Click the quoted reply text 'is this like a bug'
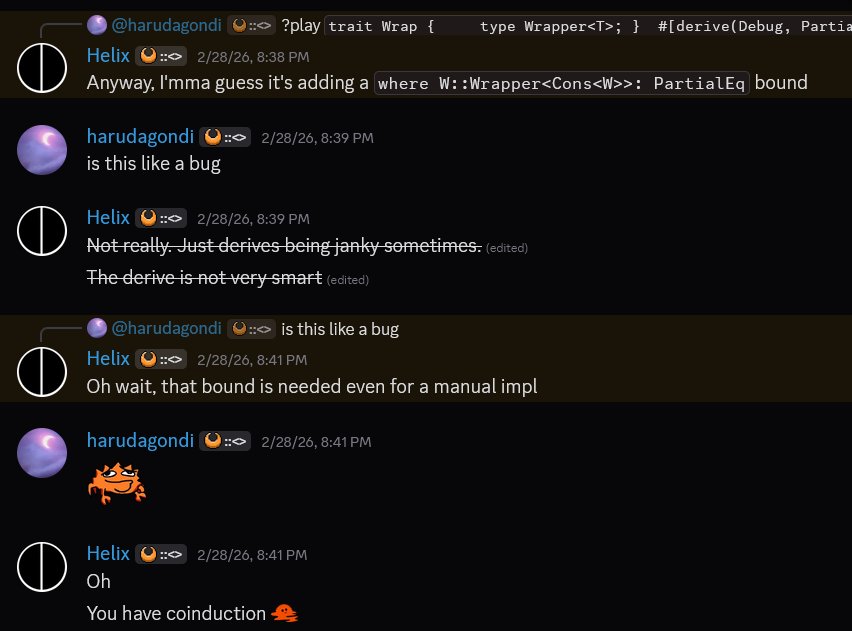Screen dimensions: 852x631 [x=339, y=328]
